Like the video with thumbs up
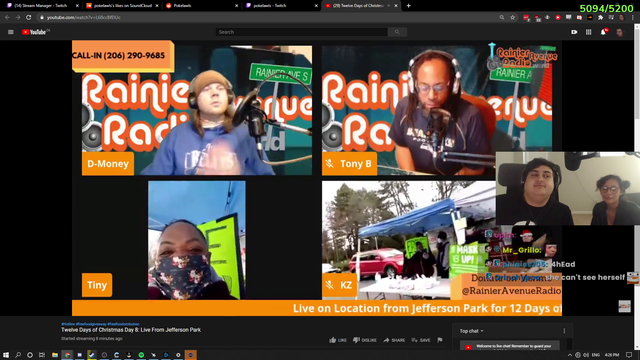This screenshot has height=360, width=640. tap(338, 340)
